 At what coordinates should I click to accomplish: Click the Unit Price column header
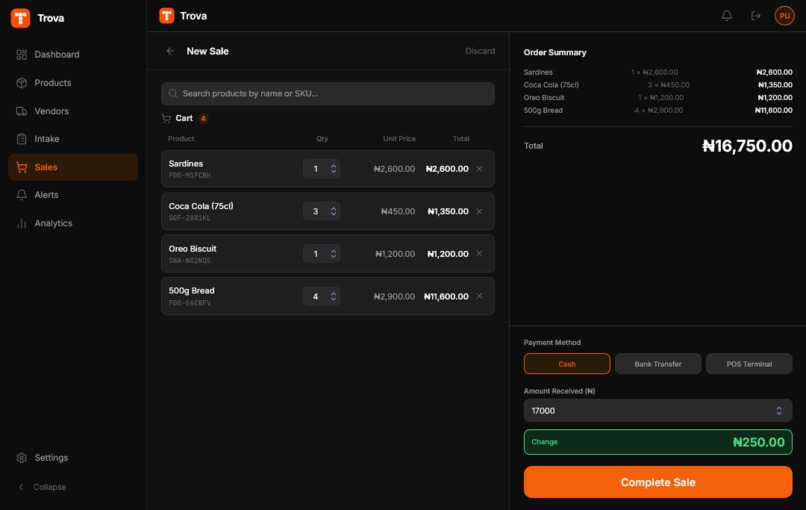[399, 138]
